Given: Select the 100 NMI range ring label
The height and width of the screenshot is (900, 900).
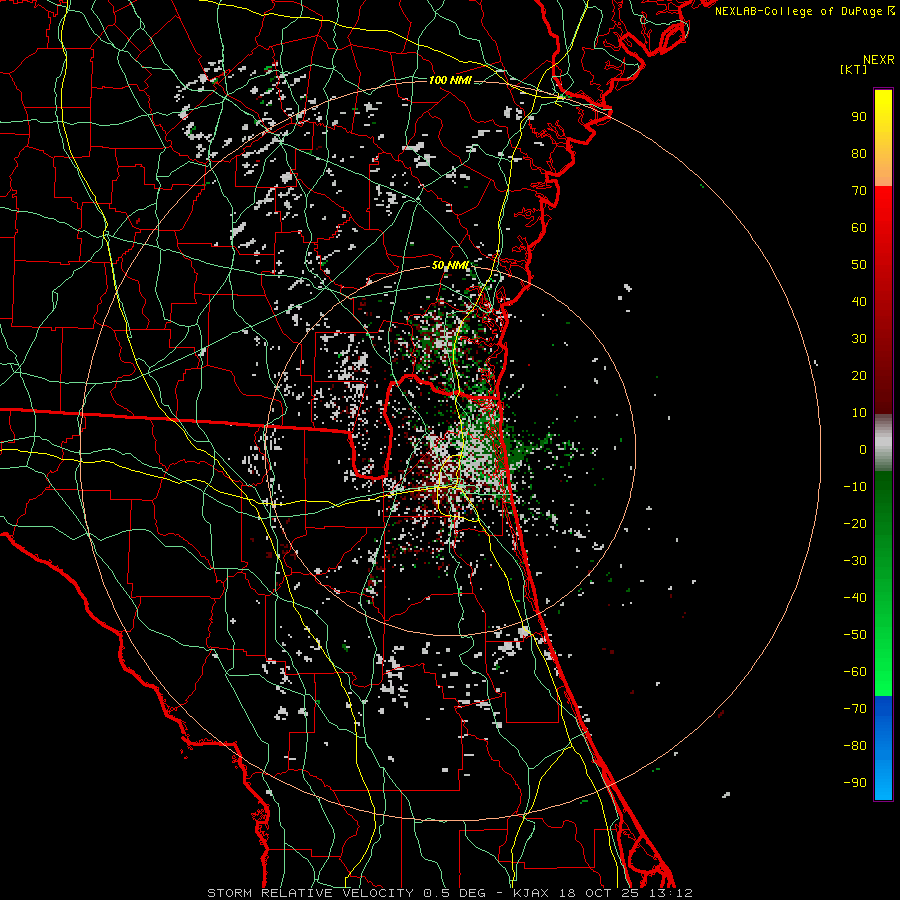Looking at the screenshot, I should click(x=450, y=80).
